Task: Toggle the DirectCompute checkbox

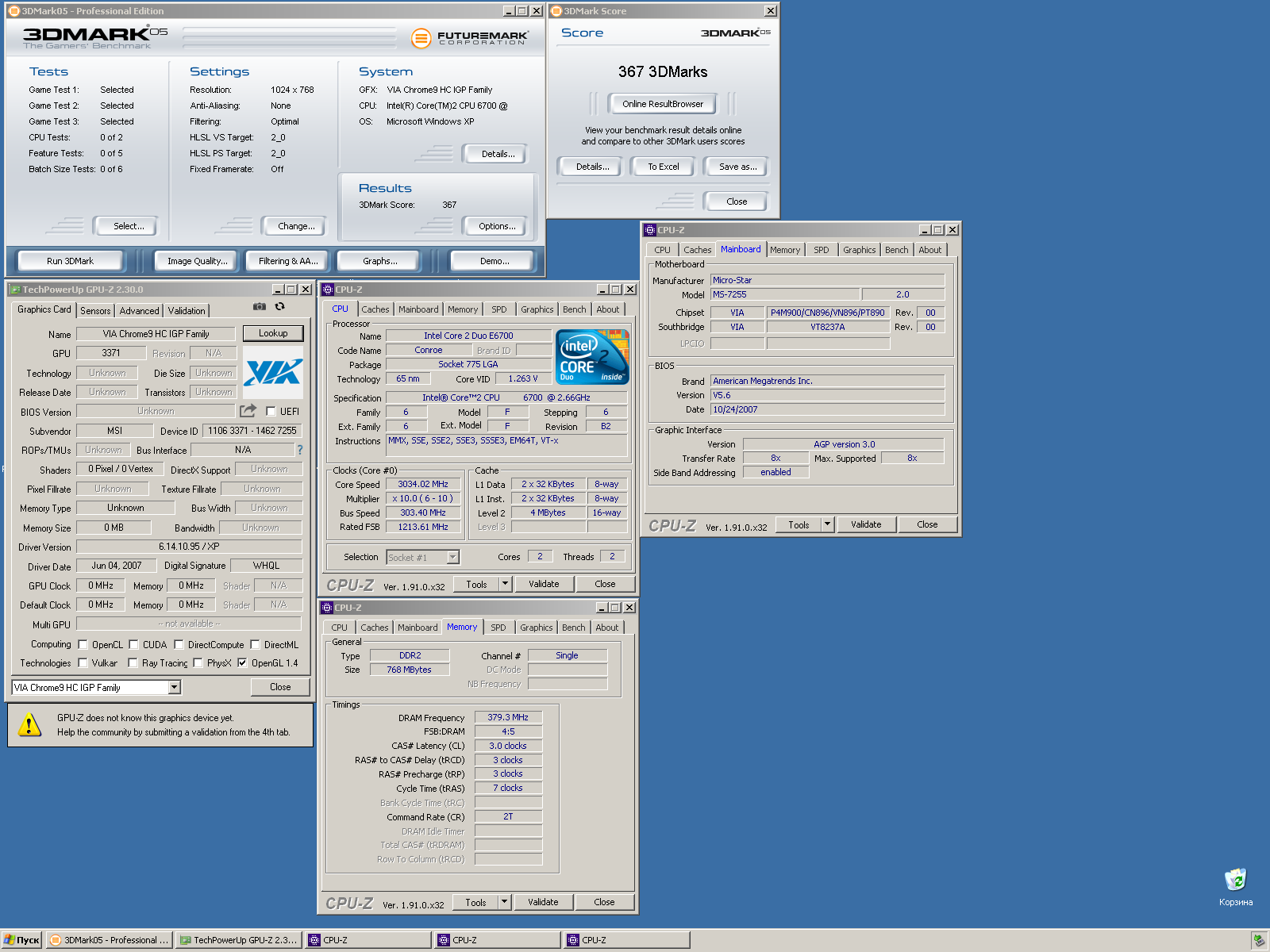Action: [179, 644]
